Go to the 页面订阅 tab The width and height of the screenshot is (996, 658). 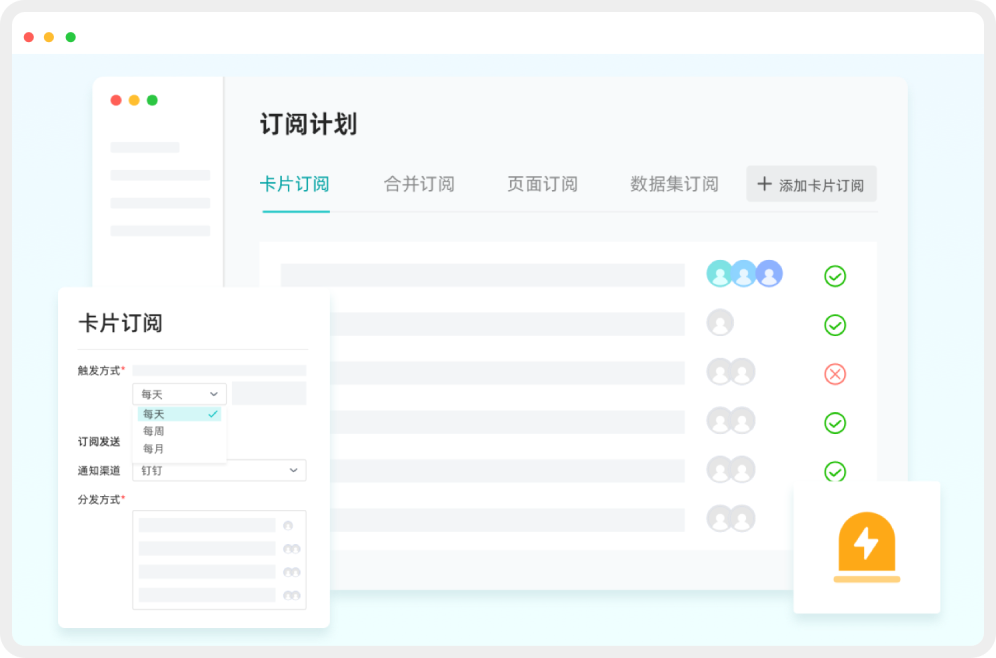[542, 184]
